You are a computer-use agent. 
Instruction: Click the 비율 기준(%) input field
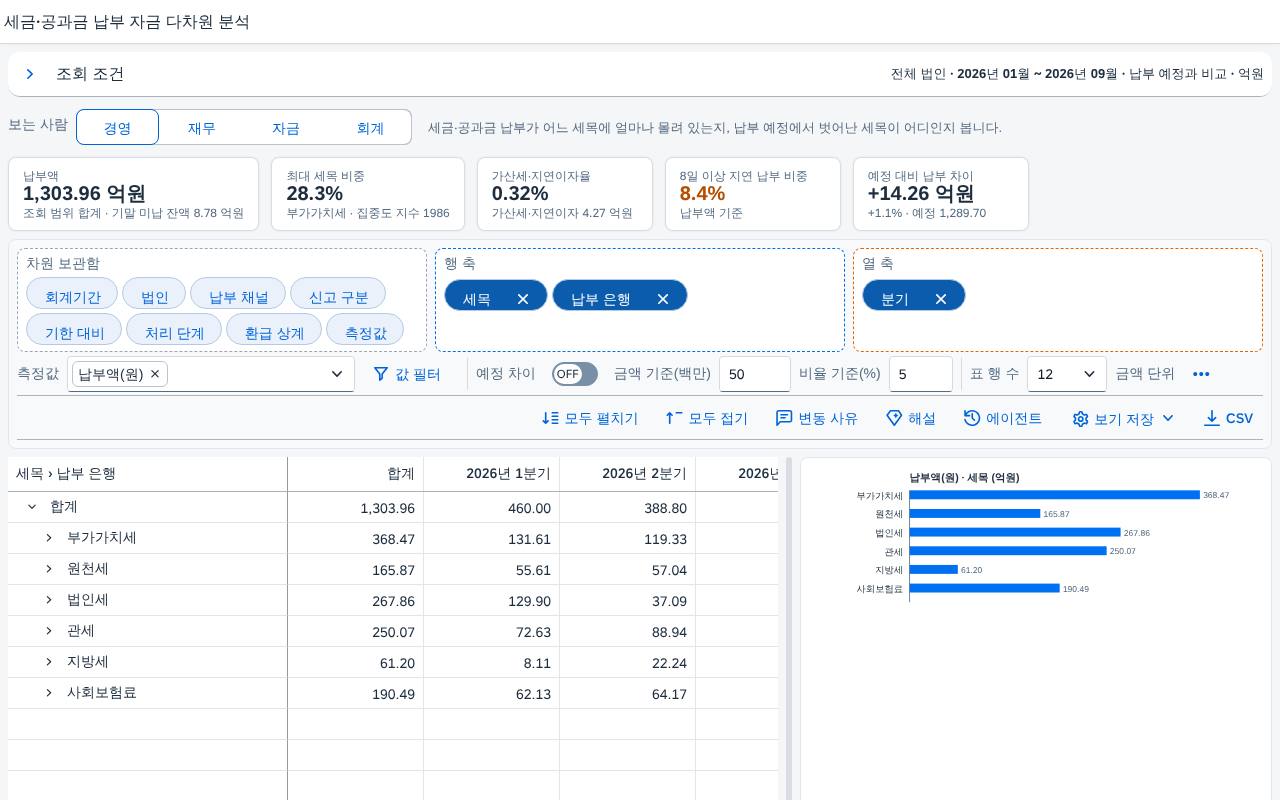pos(920,374)
